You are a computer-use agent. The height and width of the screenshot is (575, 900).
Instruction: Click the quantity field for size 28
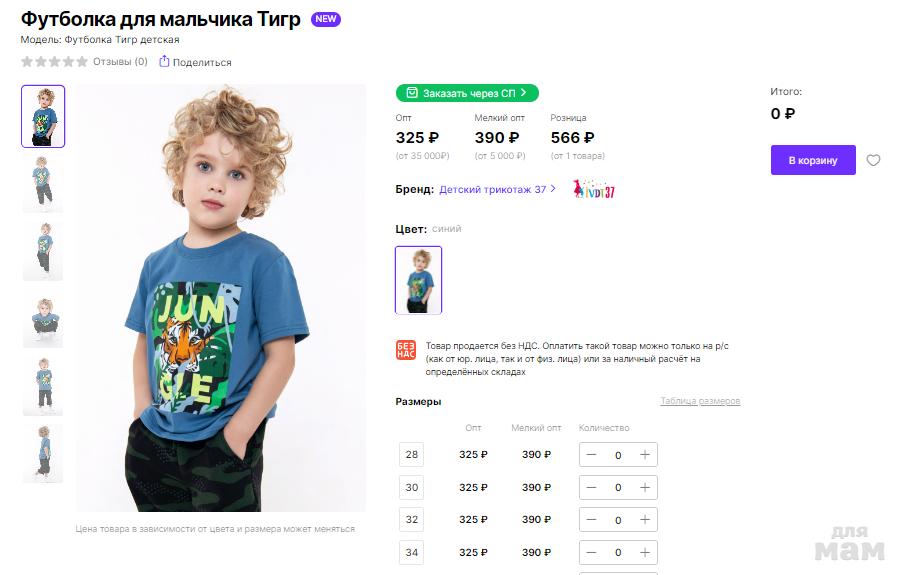point(618,455)
